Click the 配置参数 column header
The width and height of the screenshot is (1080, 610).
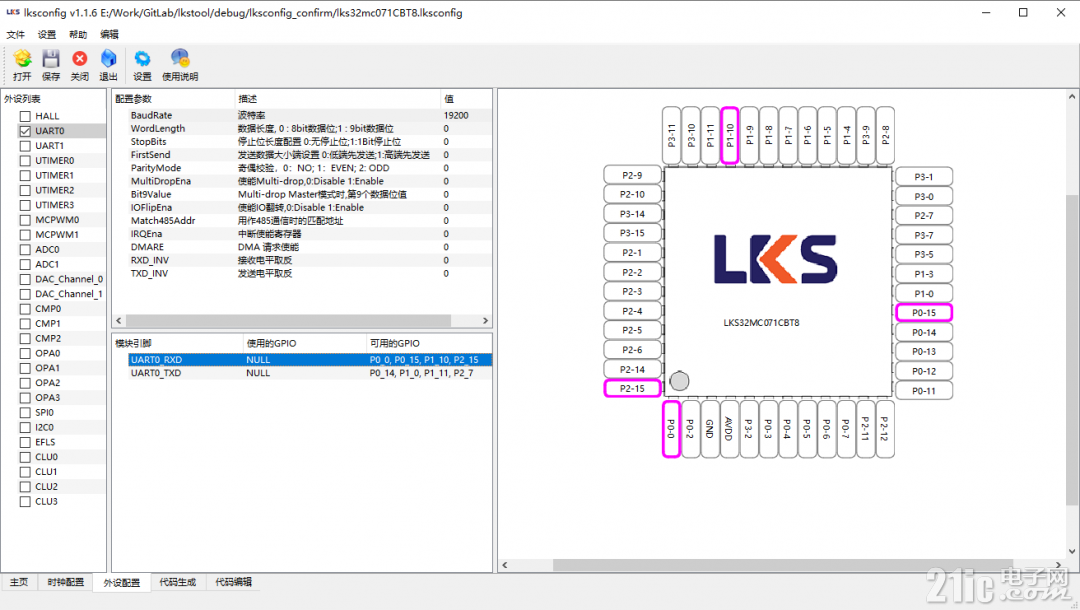coord(173,99)
